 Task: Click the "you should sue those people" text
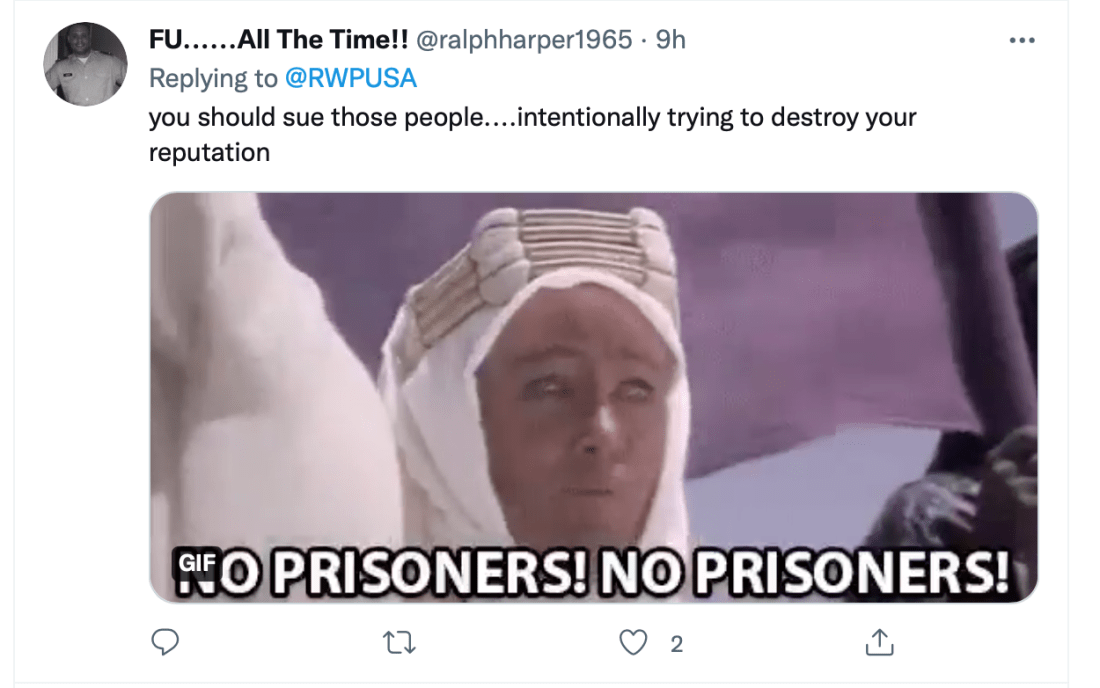tap(316, 117)
